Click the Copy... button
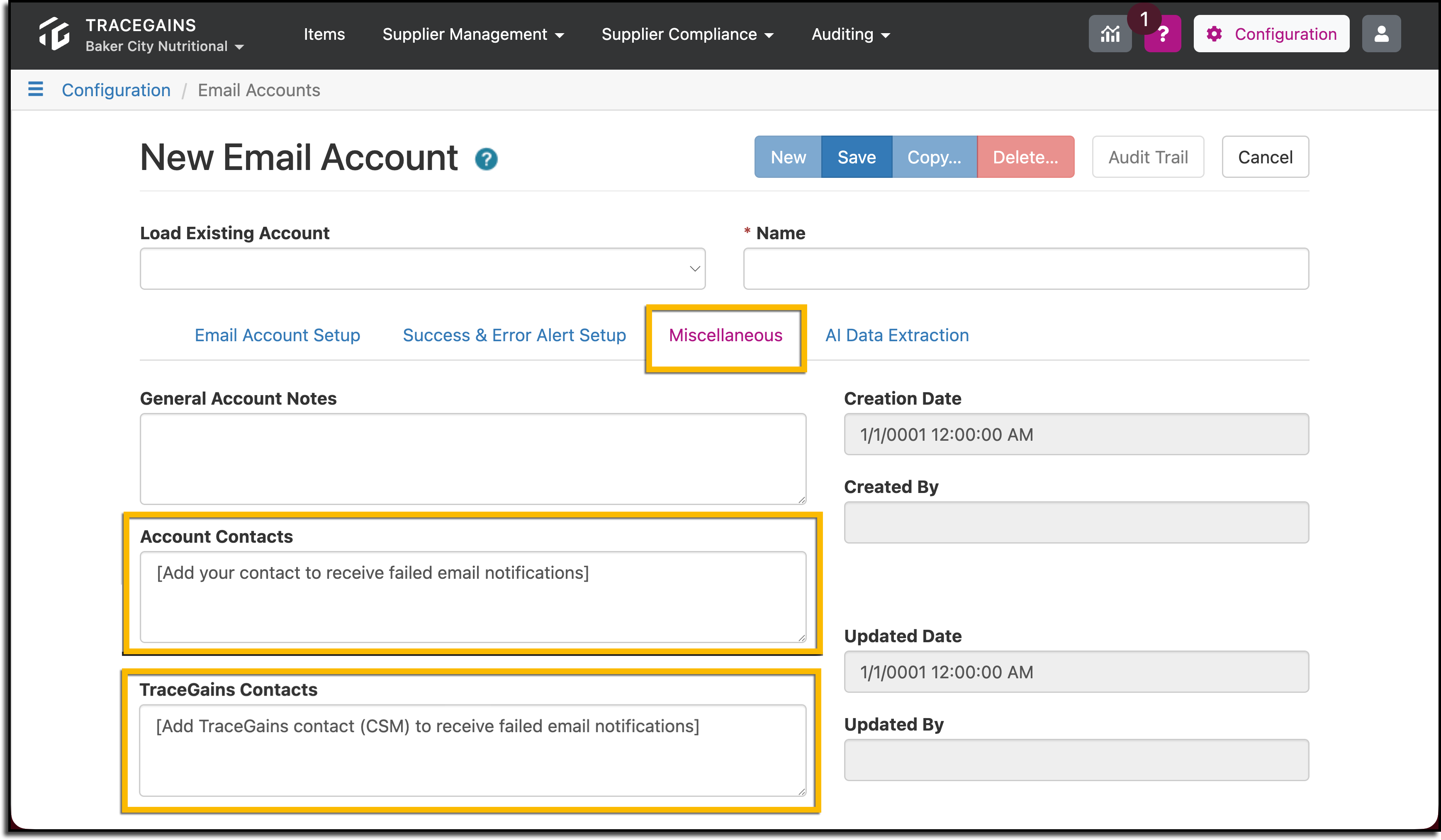Screen dimensions: 1441x840 (x=935, y=157)
